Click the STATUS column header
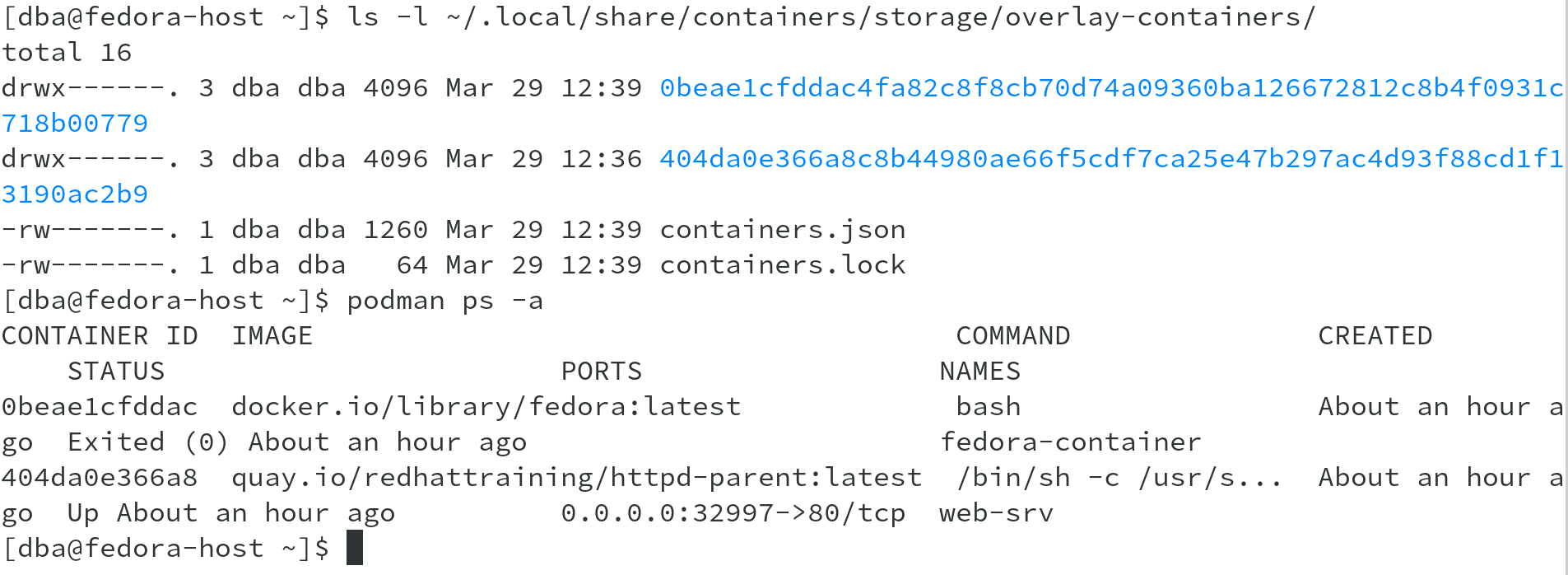The height and width of the screenshot is (575, 1568). point(116,372)
